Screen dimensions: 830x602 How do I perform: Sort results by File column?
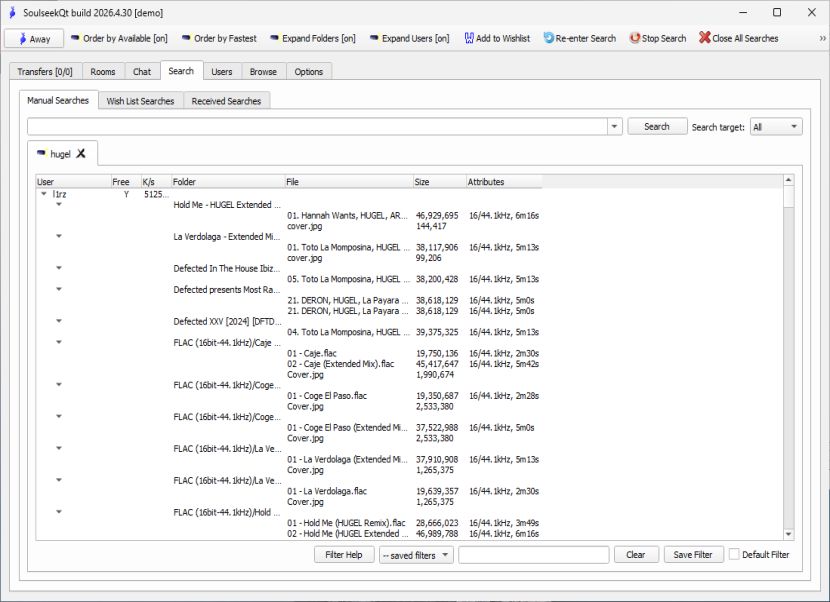pos(348,182)
